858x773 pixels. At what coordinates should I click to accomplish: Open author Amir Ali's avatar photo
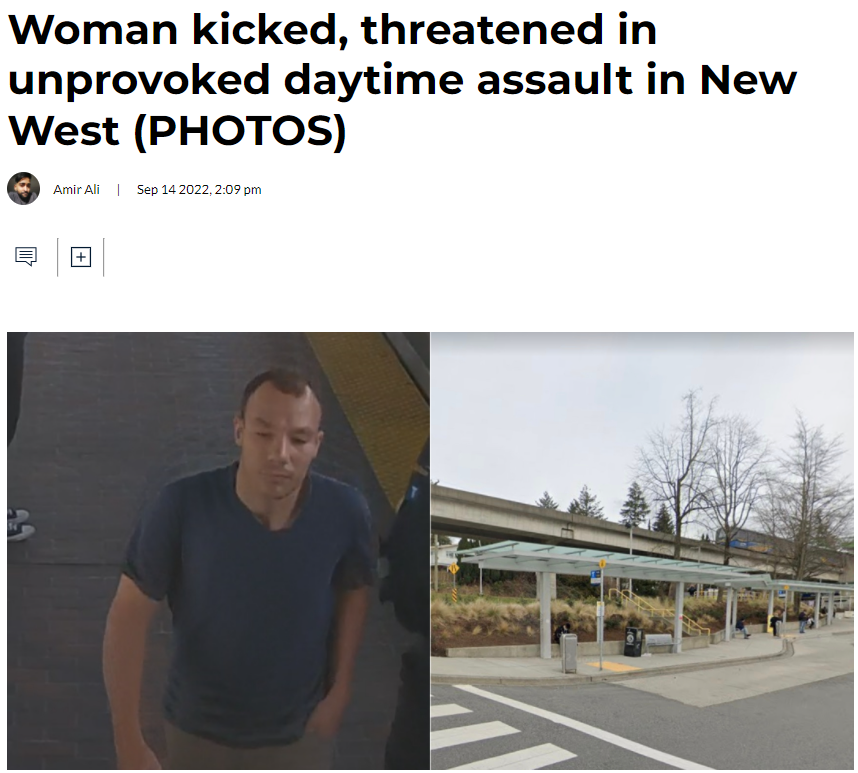pos(24,189)
